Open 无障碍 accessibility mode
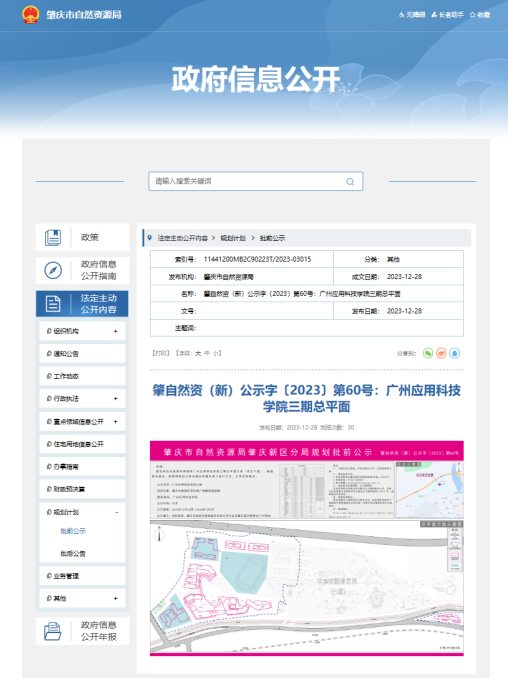 click(x=412, y=15)
